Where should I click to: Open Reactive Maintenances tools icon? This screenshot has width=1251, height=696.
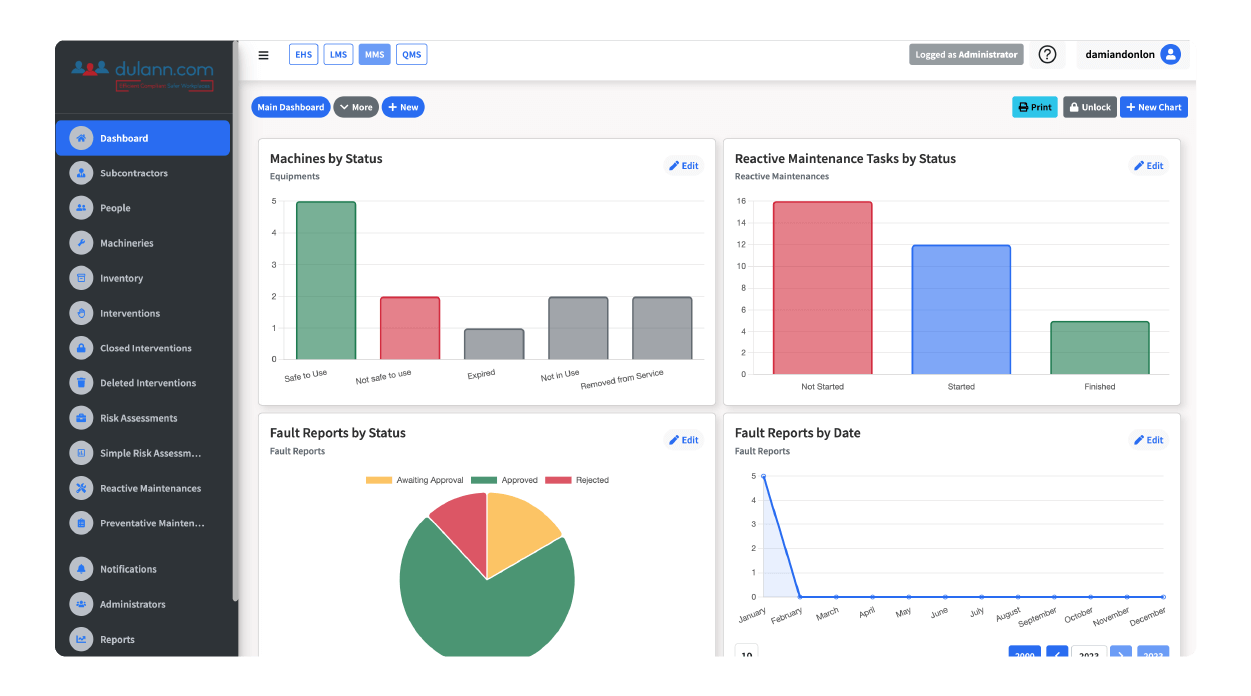pos(81,488)
